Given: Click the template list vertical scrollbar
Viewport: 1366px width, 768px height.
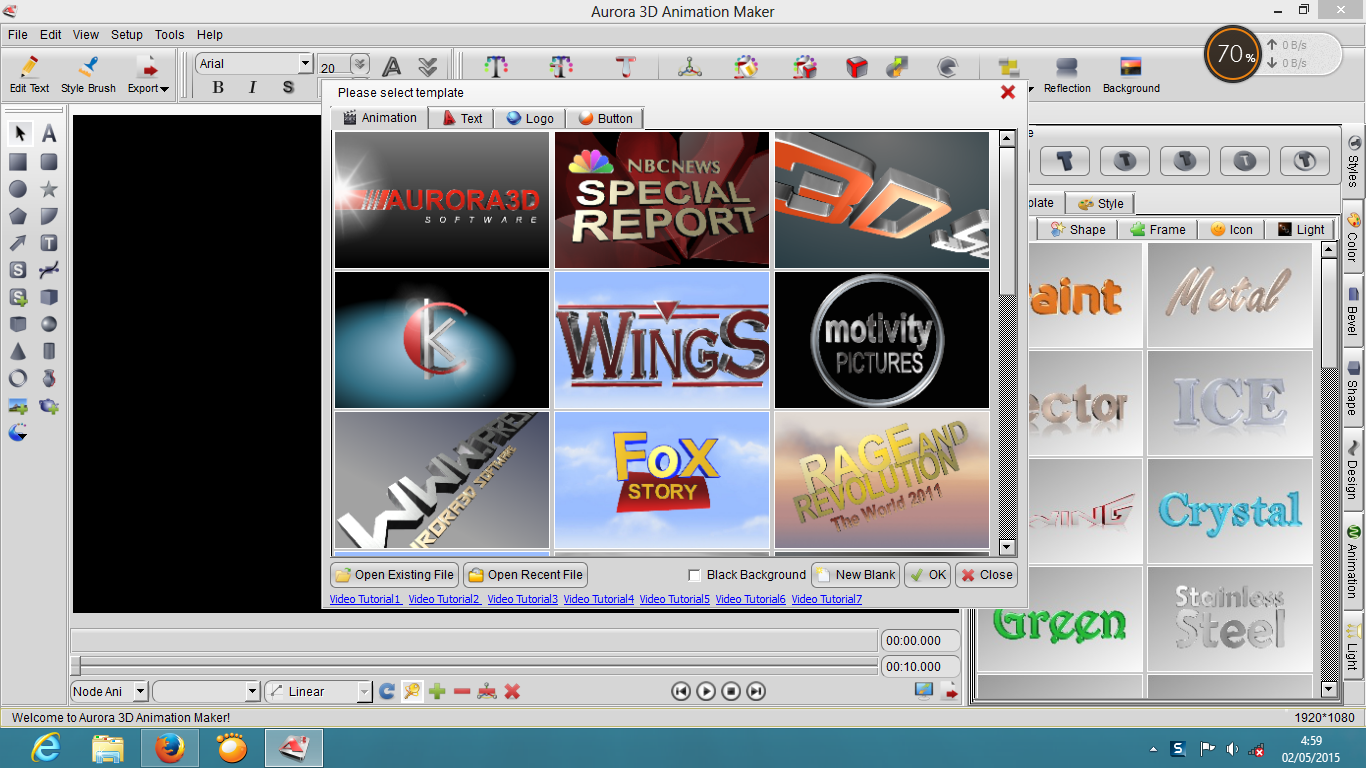Looking at the screenshot, I should tap(1007, 343).
